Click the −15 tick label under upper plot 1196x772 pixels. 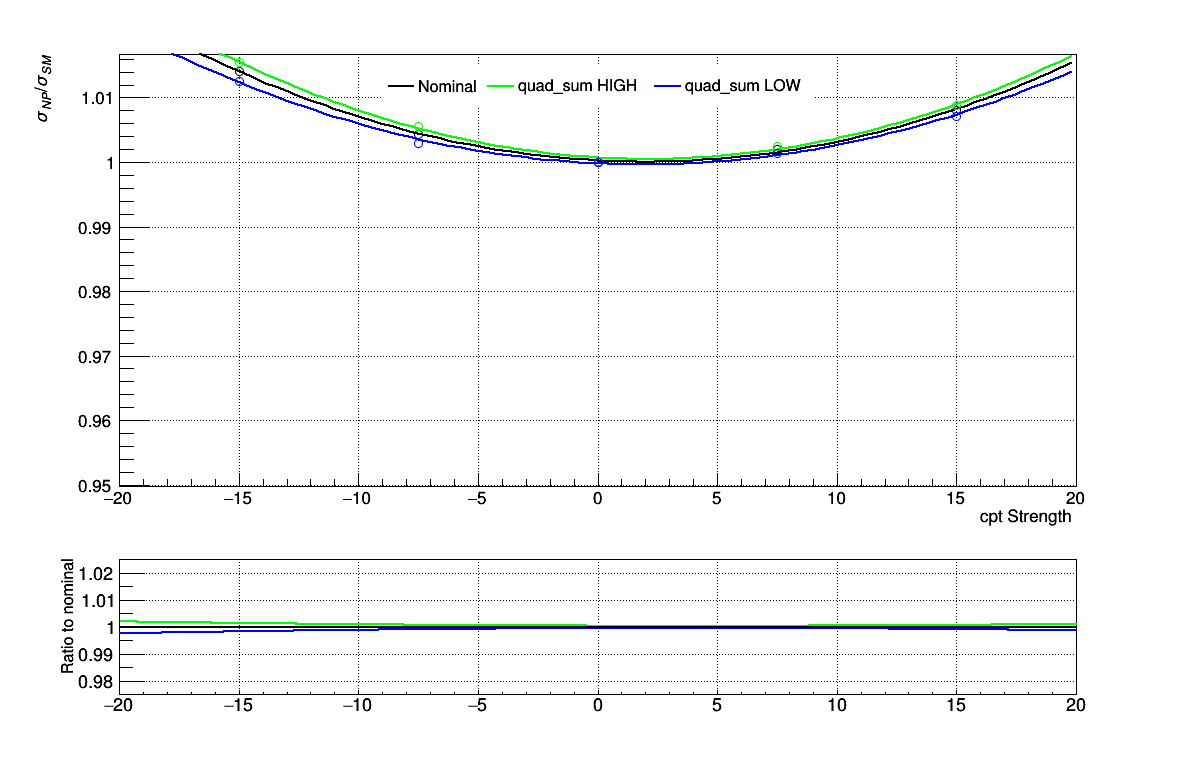tap(237, 499)
